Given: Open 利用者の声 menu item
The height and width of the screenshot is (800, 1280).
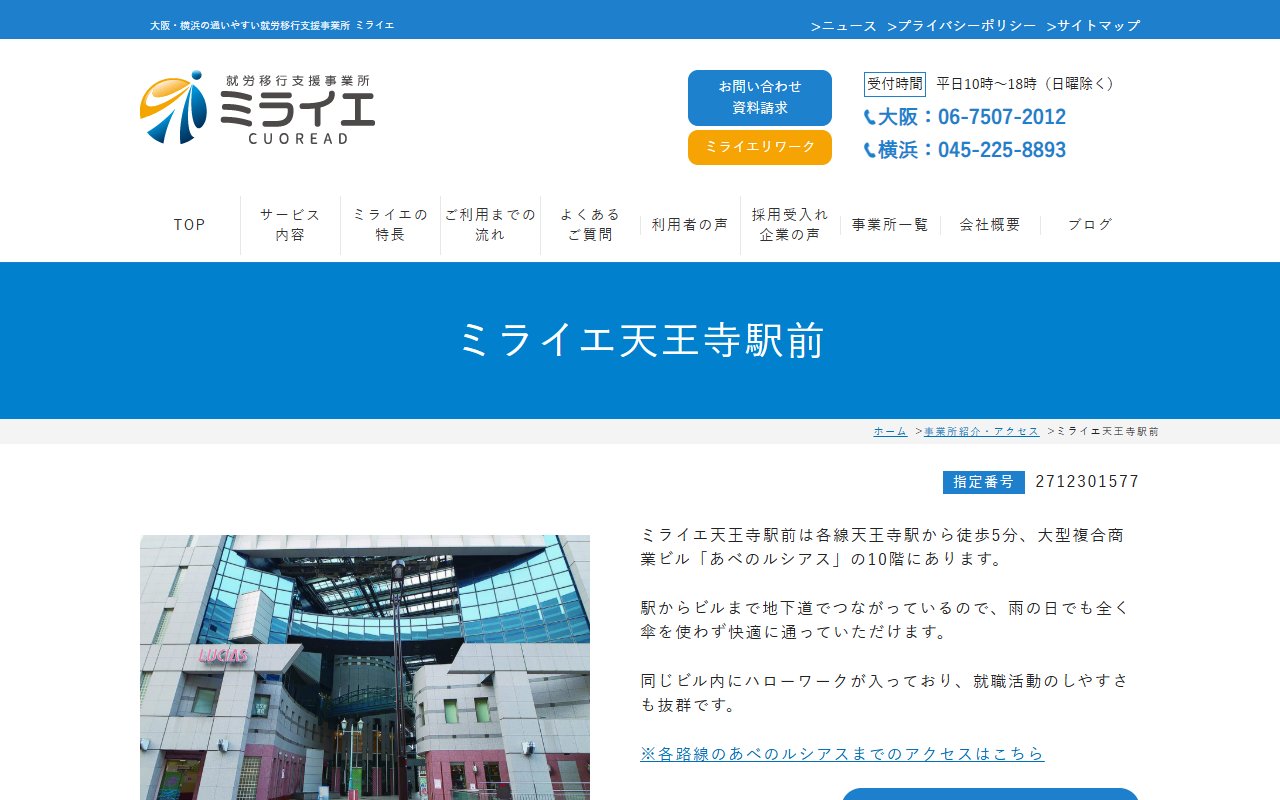Looking at the screenshot, I should pos(690,225).
